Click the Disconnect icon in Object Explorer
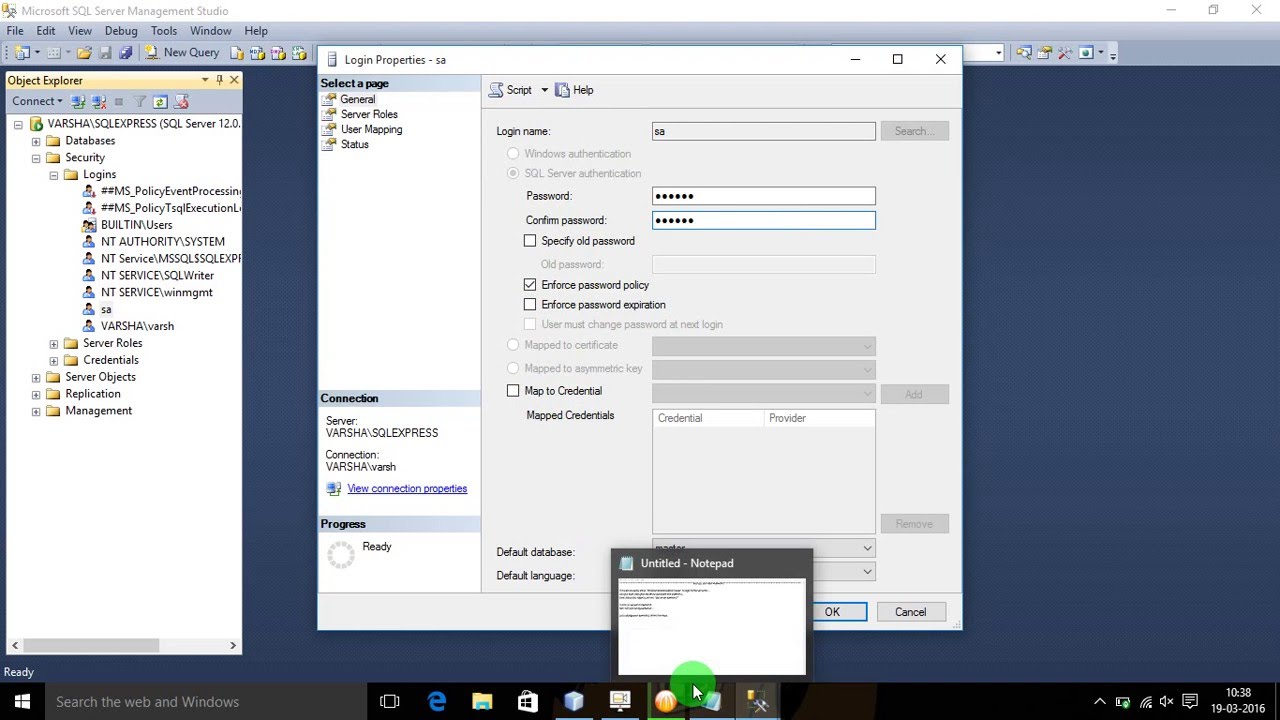Screen dimensions: 1280x720 (99, 101)
